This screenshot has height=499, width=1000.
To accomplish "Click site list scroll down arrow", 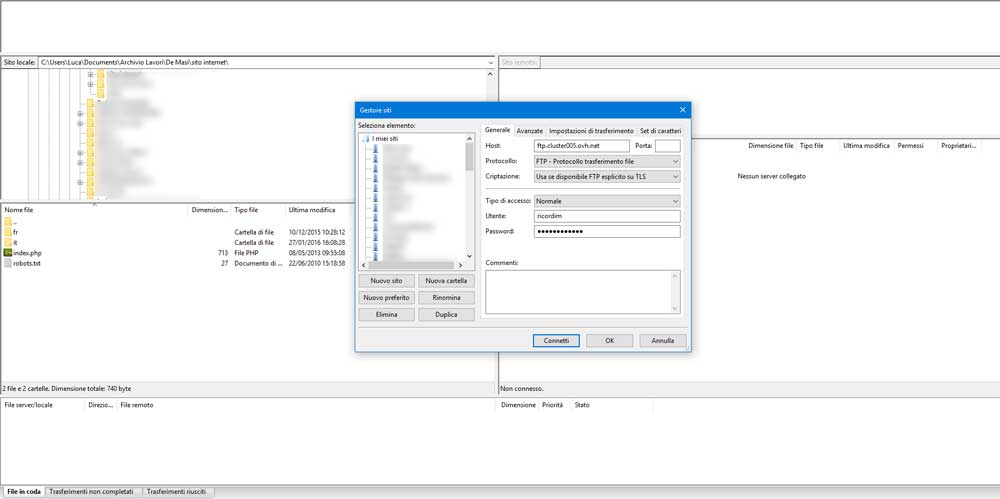I will (x=469, y=255).
